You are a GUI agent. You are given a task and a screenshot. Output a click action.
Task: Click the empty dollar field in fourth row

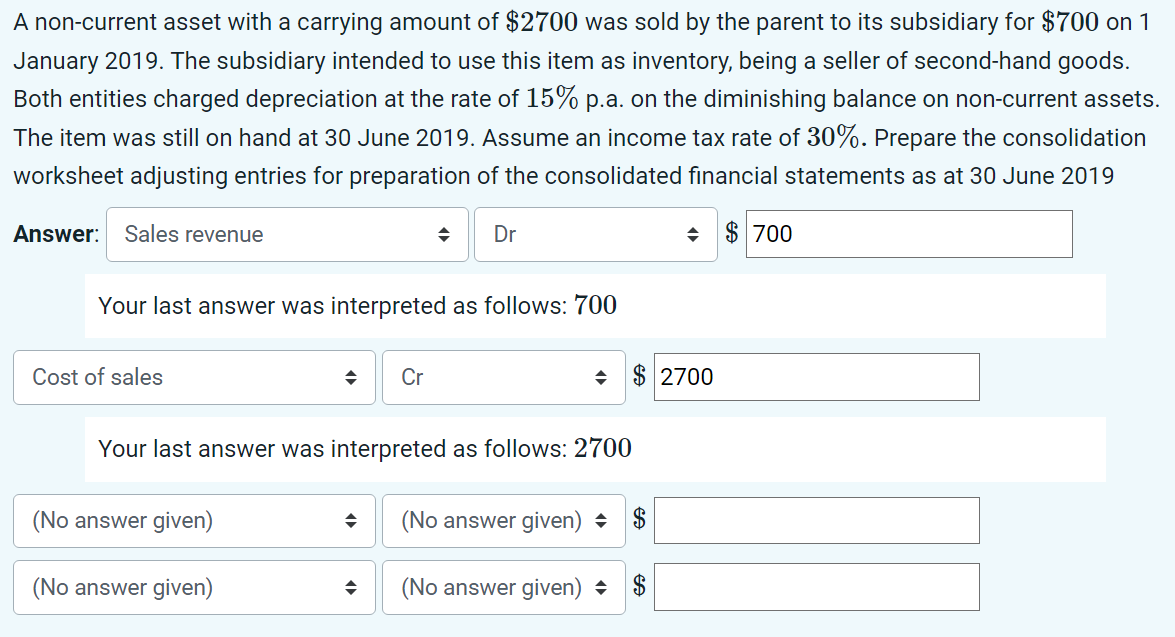click(816, 587)
